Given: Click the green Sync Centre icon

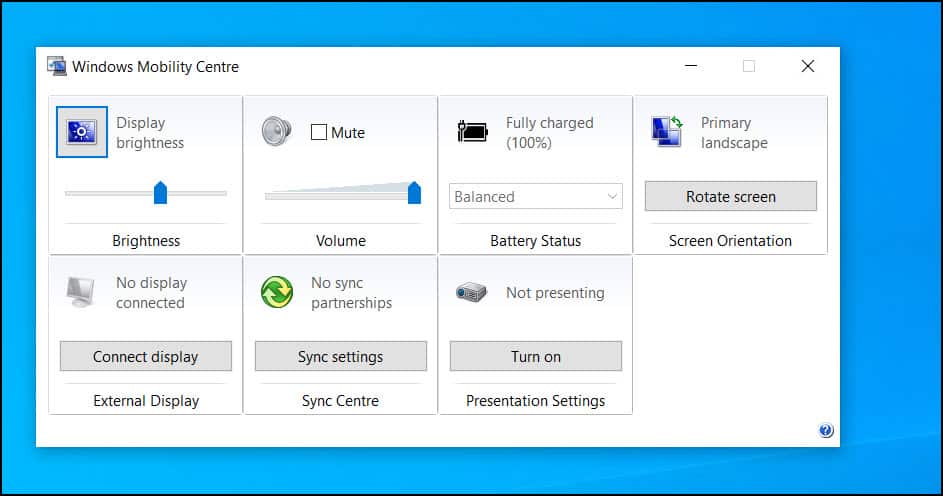Looking at the screenshot, I should [x=277, y=292].
